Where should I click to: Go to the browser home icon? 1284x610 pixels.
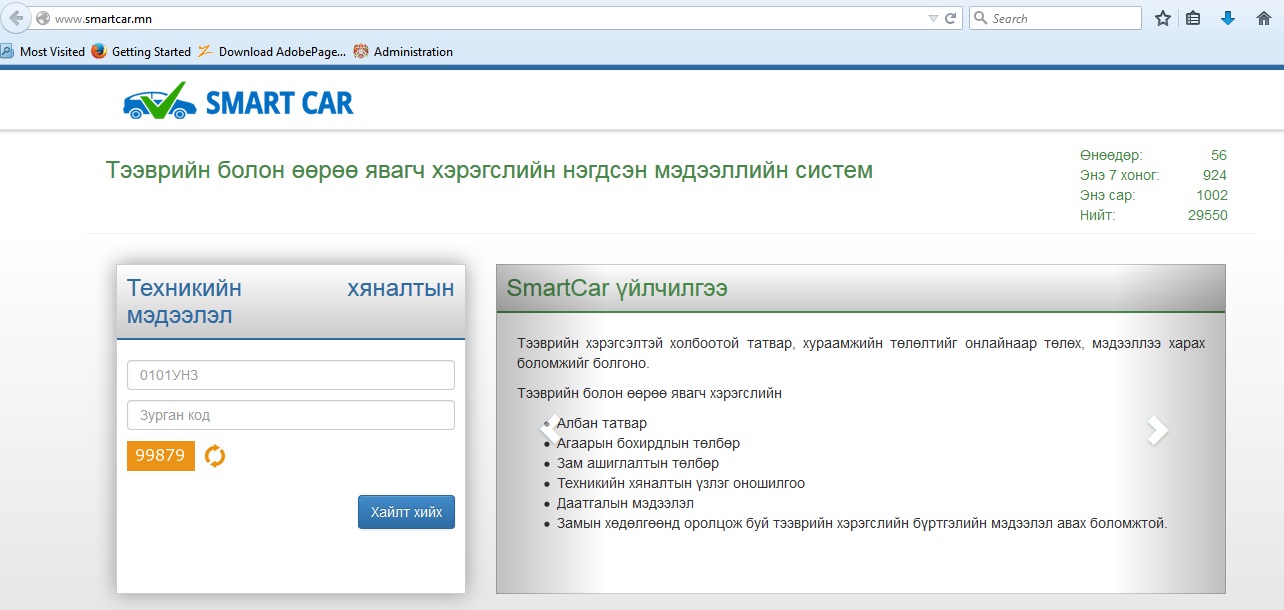point(1264,18)
